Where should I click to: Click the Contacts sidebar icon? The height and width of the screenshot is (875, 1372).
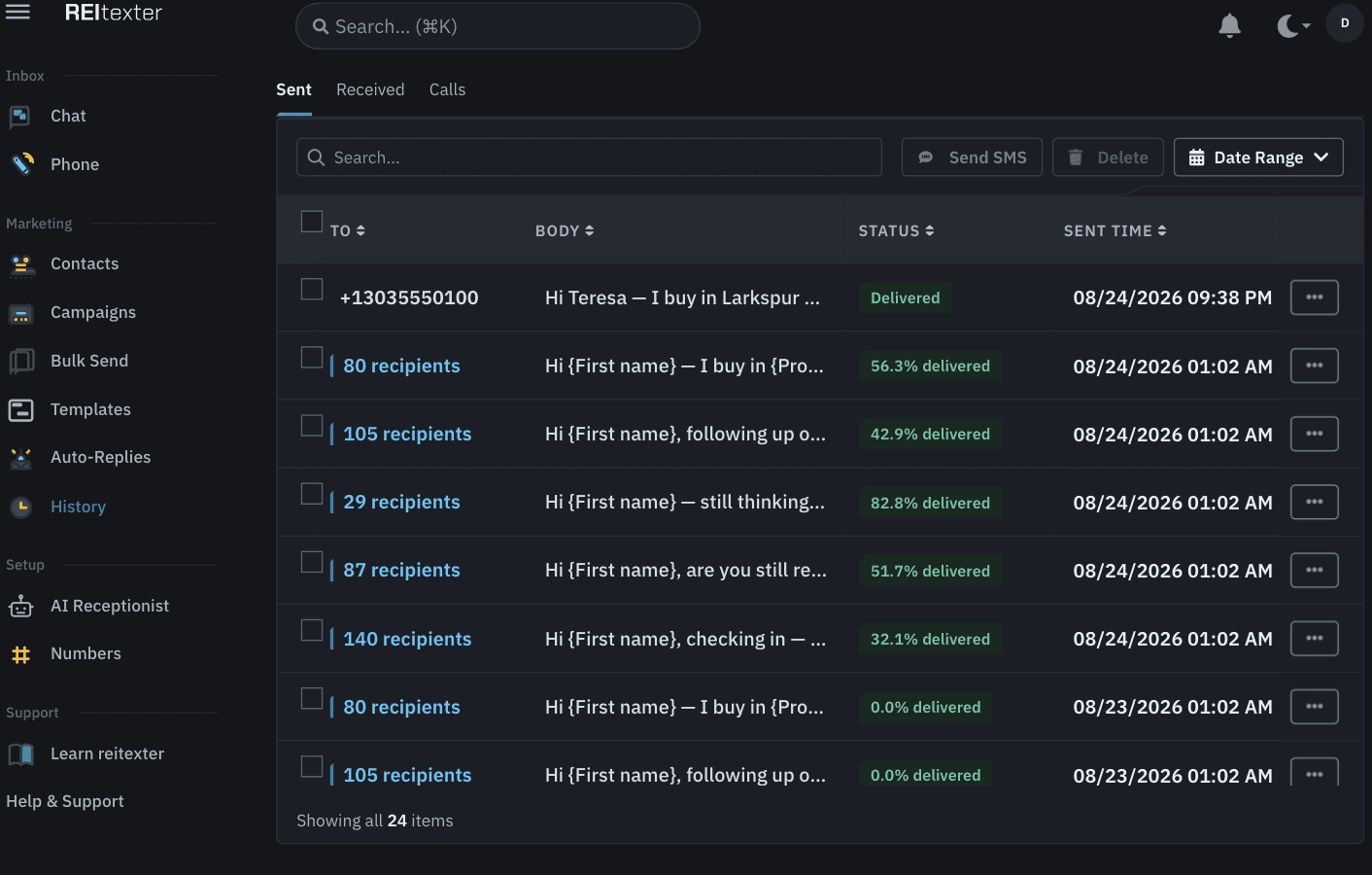(21, 263)
